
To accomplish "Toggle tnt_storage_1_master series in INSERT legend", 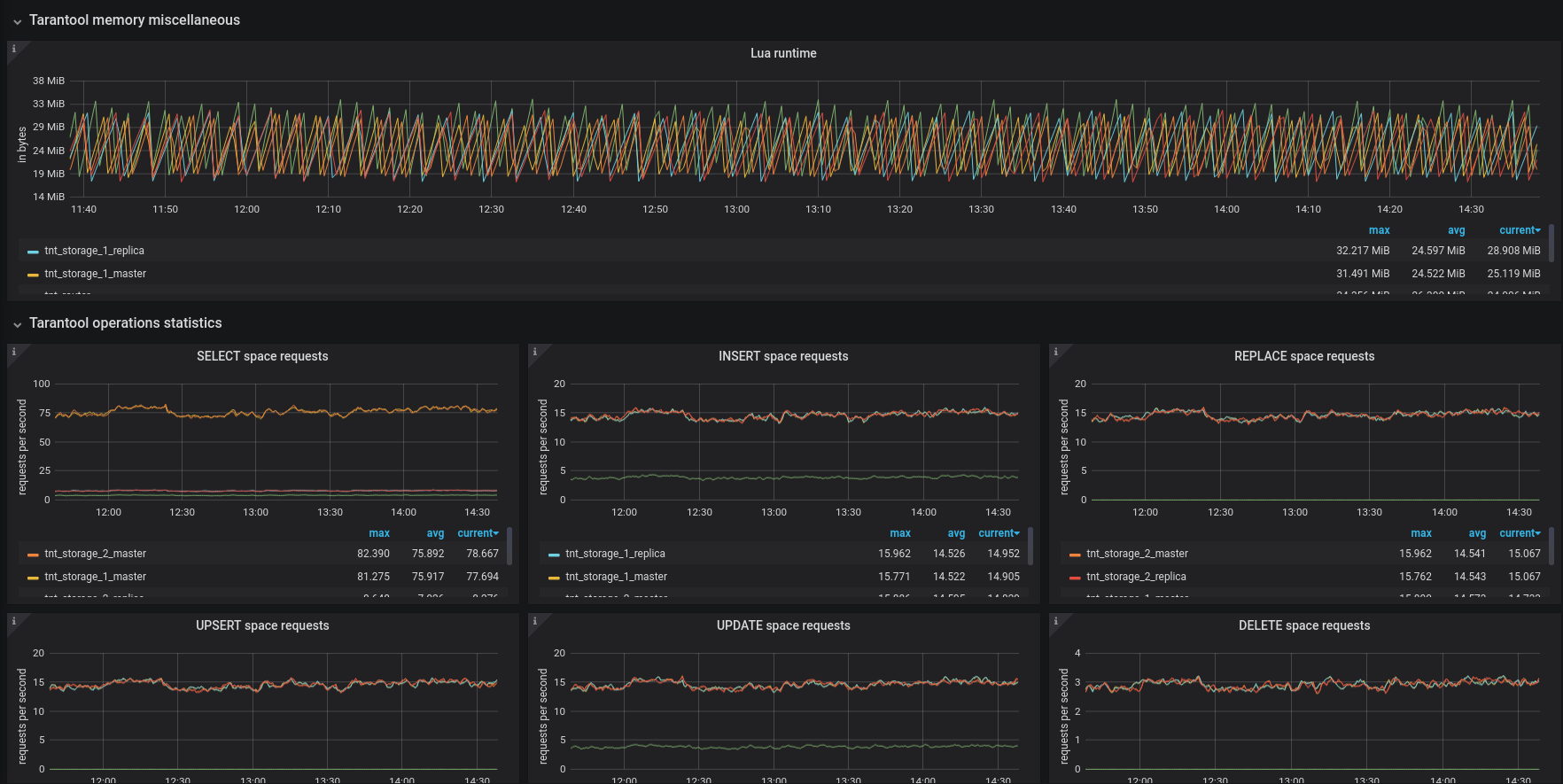I will click(616, 577).
